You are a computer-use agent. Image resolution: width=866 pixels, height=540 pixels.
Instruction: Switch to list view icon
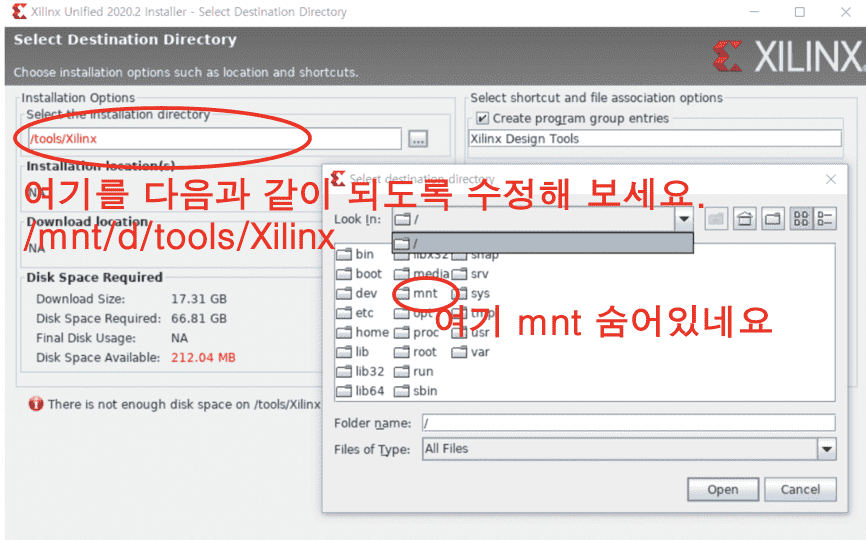click(801, 219)
